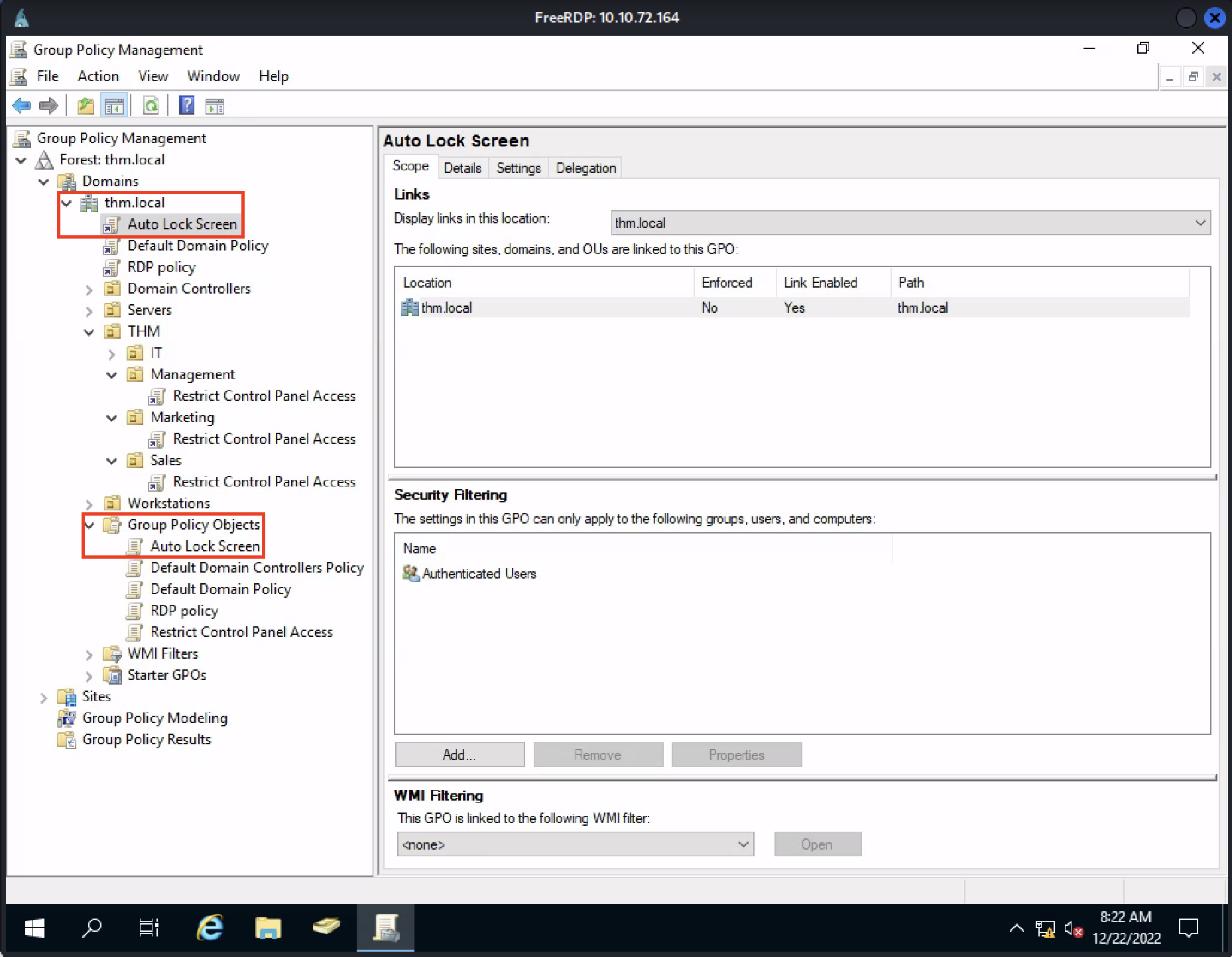Click the Add... button in Security Filtering
Screen dimensions: 1232x957
(x=460, y=755)
